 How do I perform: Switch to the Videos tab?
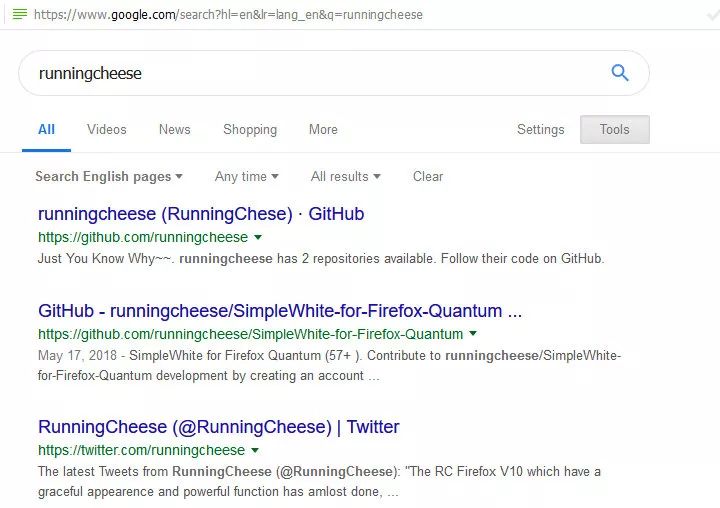pyautogui.click(x=107, y=130)
